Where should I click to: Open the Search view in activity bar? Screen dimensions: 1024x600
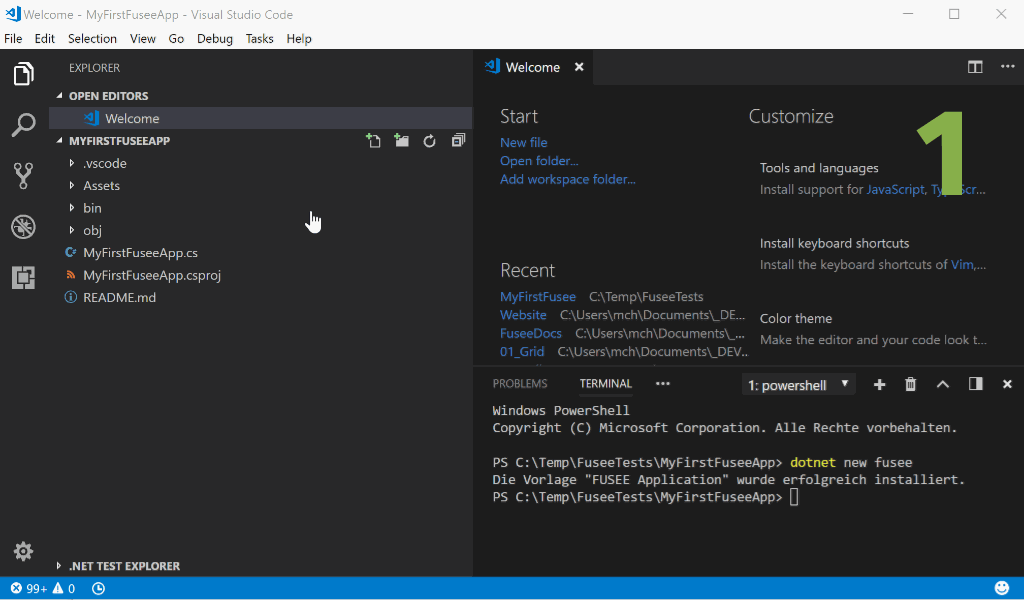pyautogui.click(x=24, y=125)
